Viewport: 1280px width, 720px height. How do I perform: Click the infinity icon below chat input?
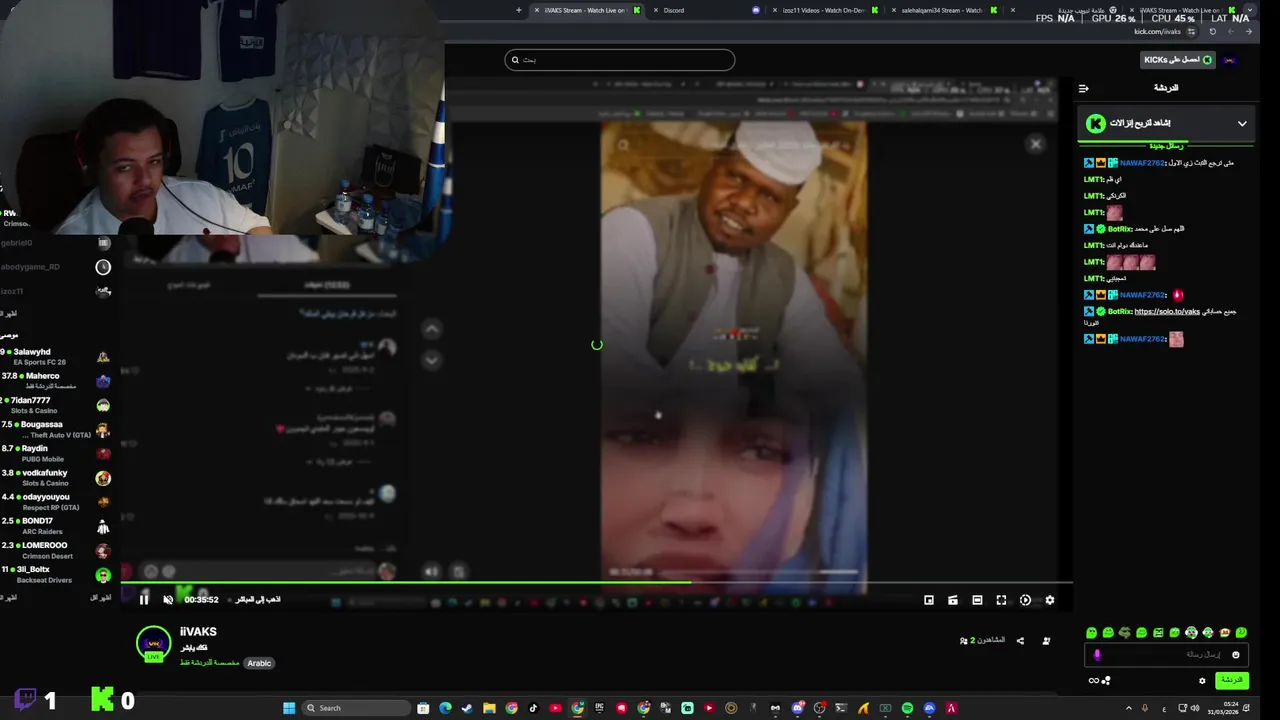1093,681
